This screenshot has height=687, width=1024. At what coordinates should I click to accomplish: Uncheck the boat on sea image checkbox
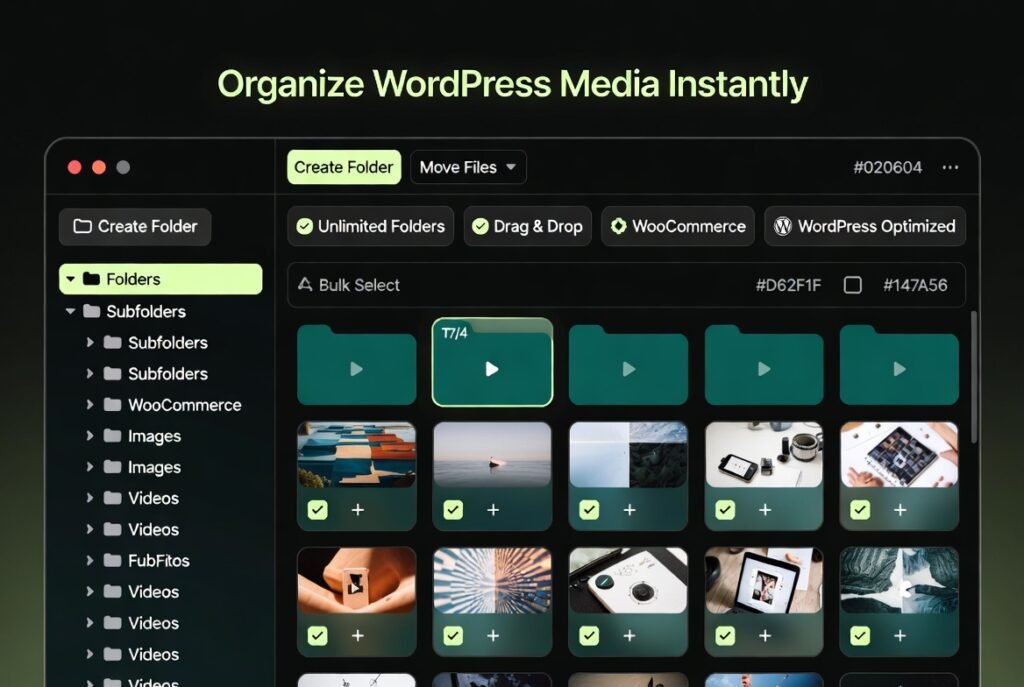point(453,509)
